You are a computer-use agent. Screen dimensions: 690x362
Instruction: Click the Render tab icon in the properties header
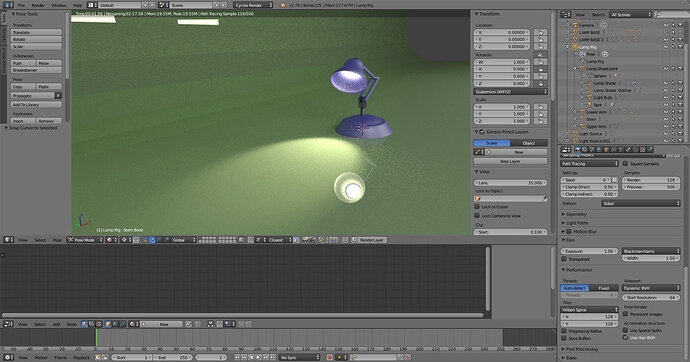[577, 150]
